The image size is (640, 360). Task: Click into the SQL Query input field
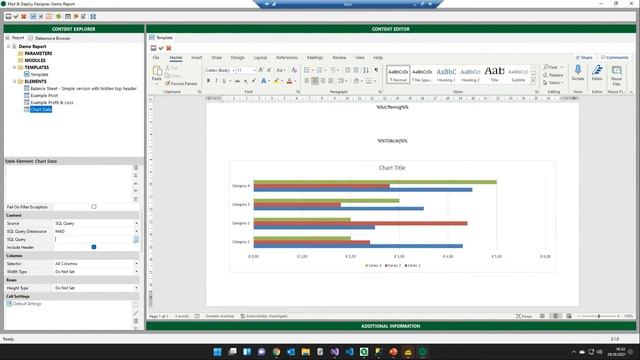[93, 239]
